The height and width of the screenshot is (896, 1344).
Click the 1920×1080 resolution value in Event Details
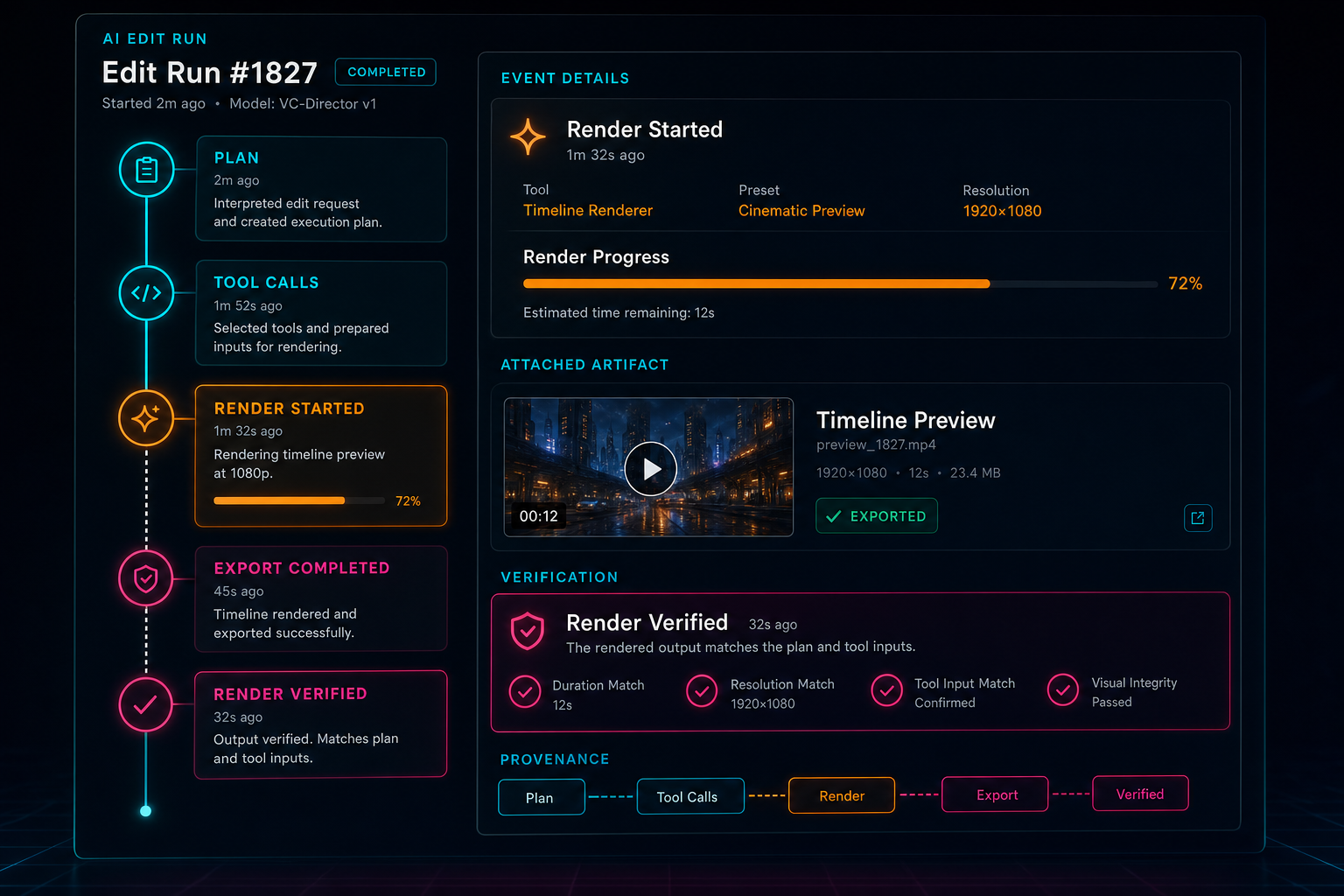point(1002,211)
